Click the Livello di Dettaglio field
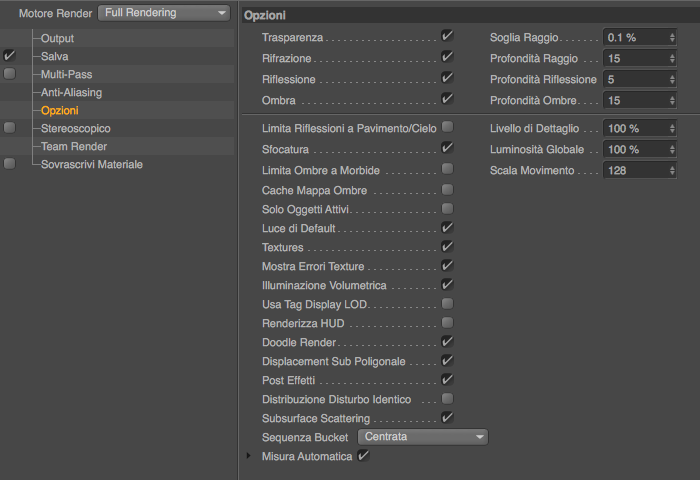This screenshot has width=700, height=480. click(x=633, y=129)
